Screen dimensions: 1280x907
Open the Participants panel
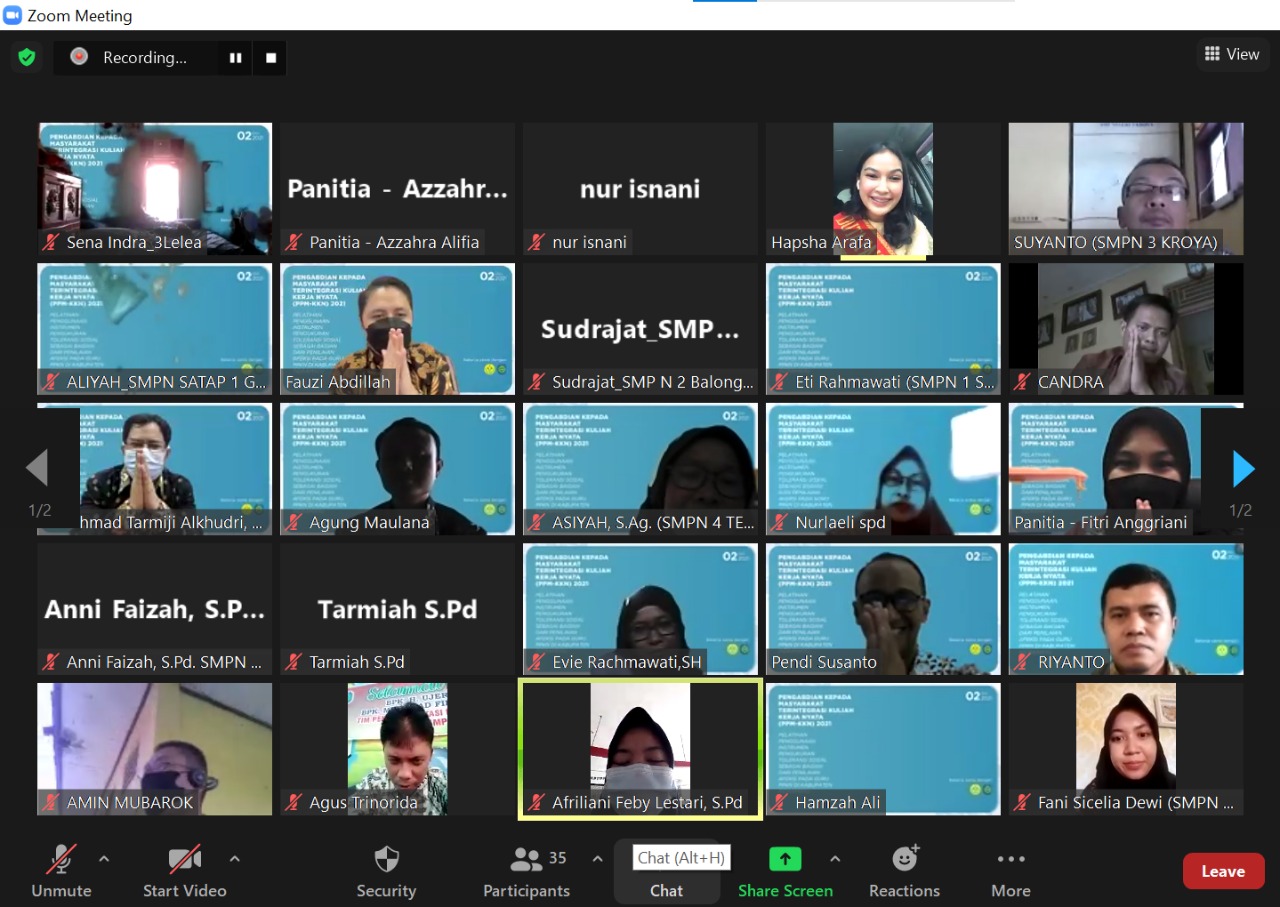(527, 871)
